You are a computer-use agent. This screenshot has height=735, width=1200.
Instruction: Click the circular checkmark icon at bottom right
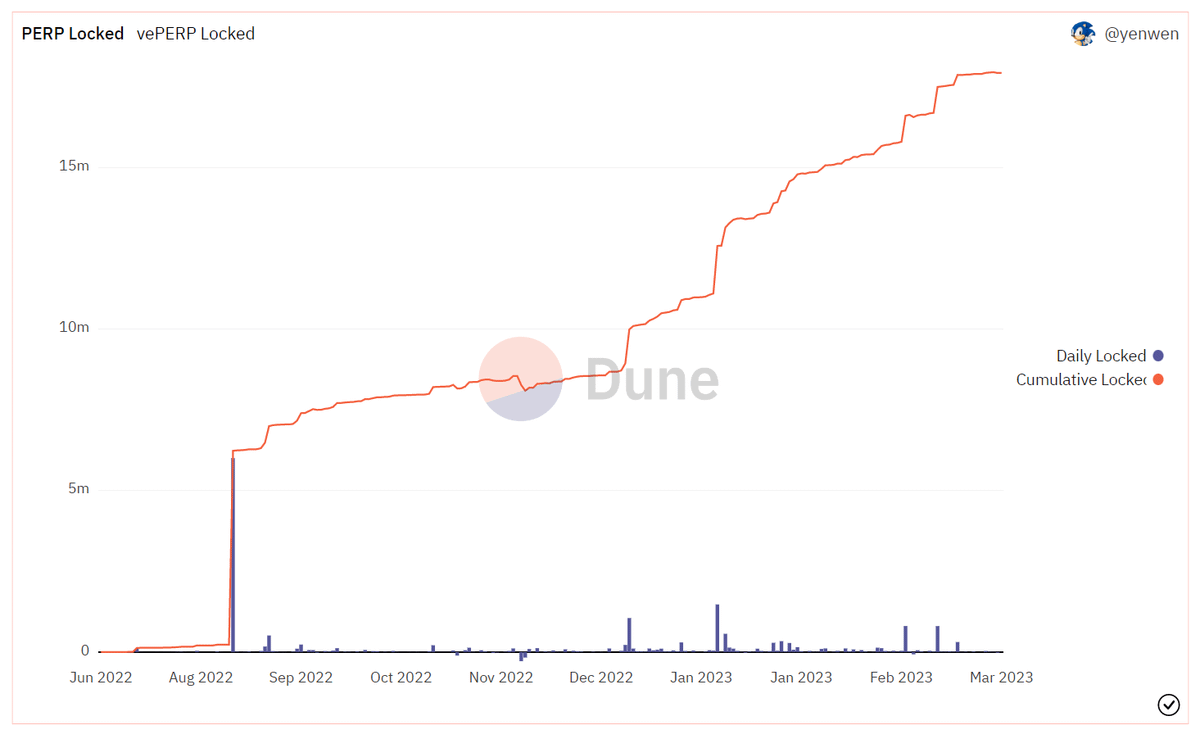pos(1168,705)
